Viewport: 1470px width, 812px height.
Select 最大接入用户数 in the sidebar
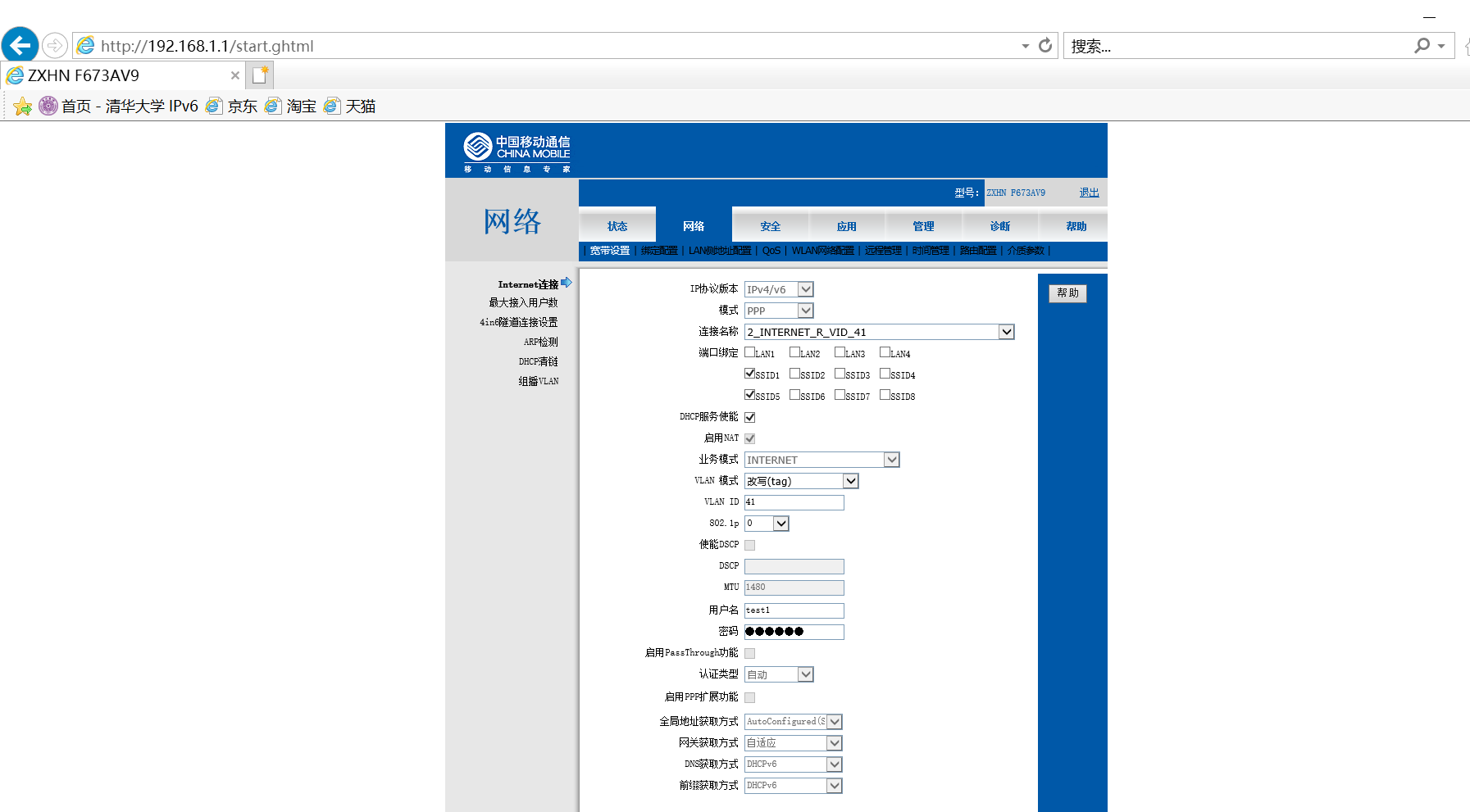(x=523, y=303)
